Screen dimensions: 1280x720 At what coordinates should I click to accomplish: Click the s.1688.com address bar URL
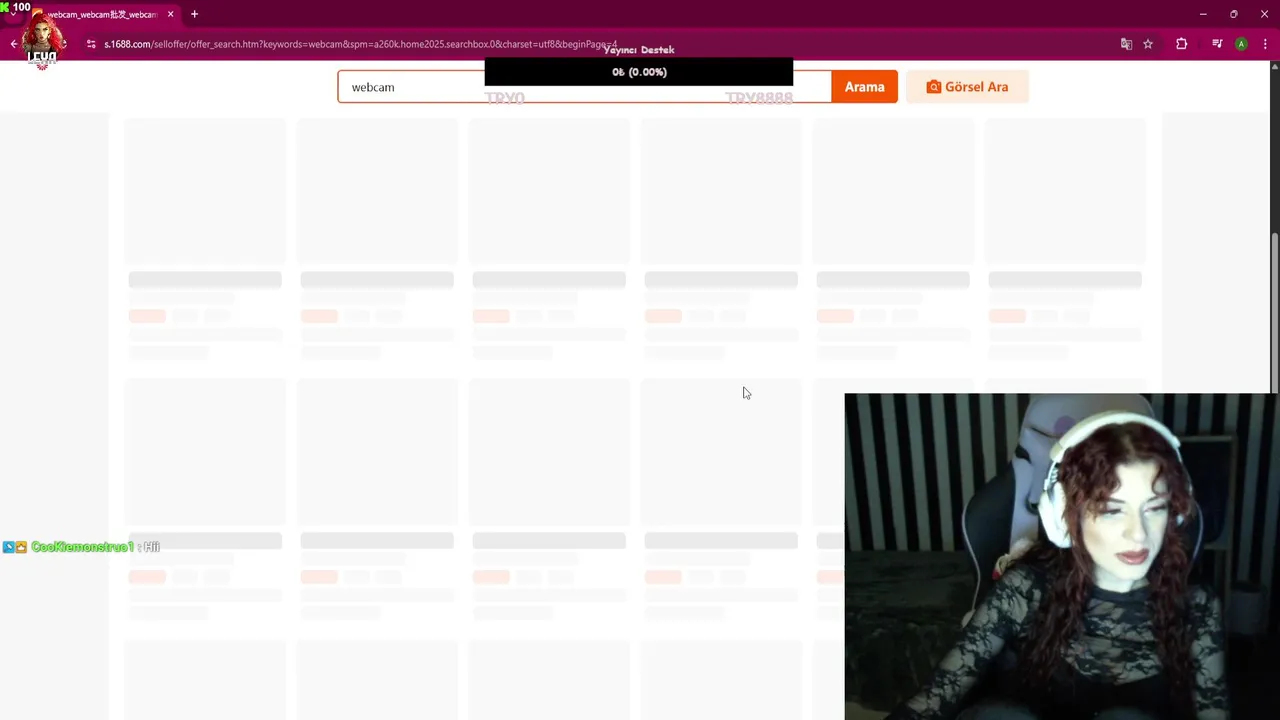[360, 44]
